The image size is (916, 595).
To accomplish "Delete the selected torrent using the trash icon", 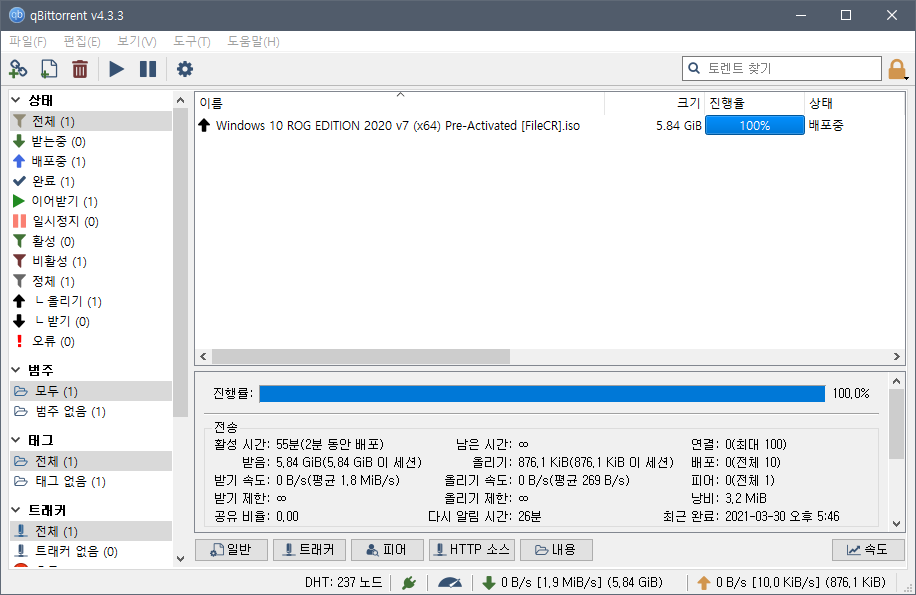I will [79, 69].
